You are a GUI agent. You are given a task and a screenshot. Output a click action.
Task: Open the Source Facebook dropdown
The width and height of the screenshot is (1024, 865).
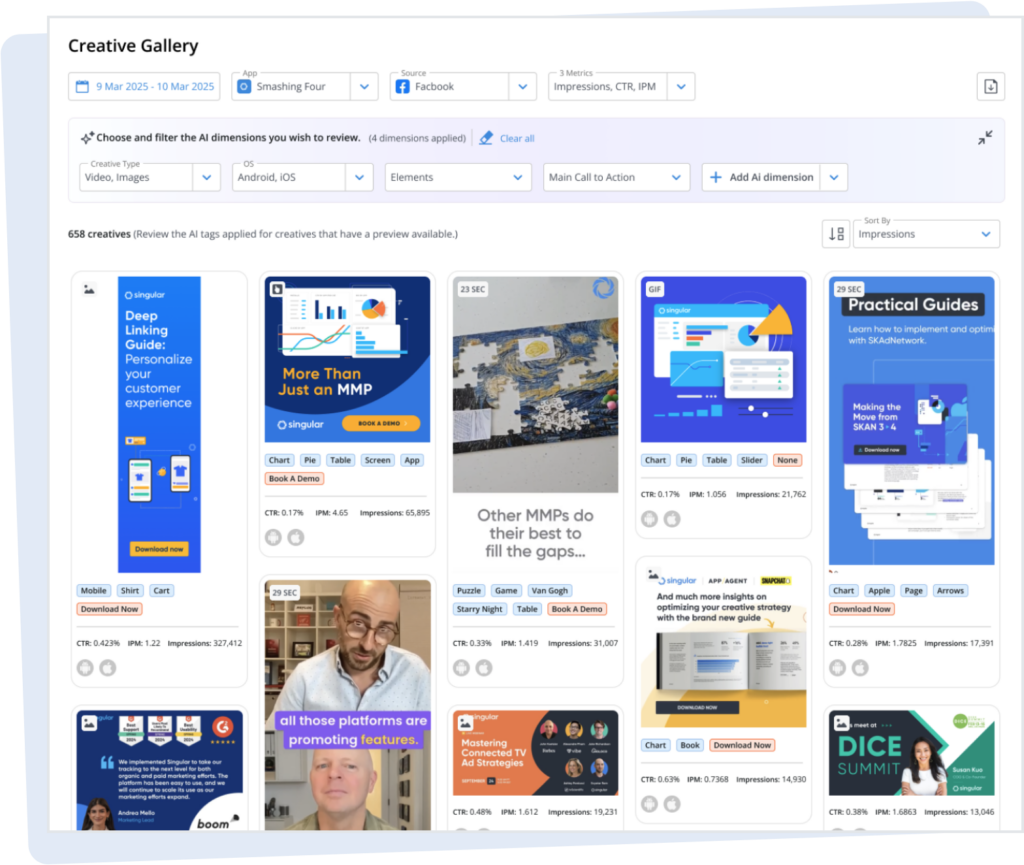coord(522,87)
